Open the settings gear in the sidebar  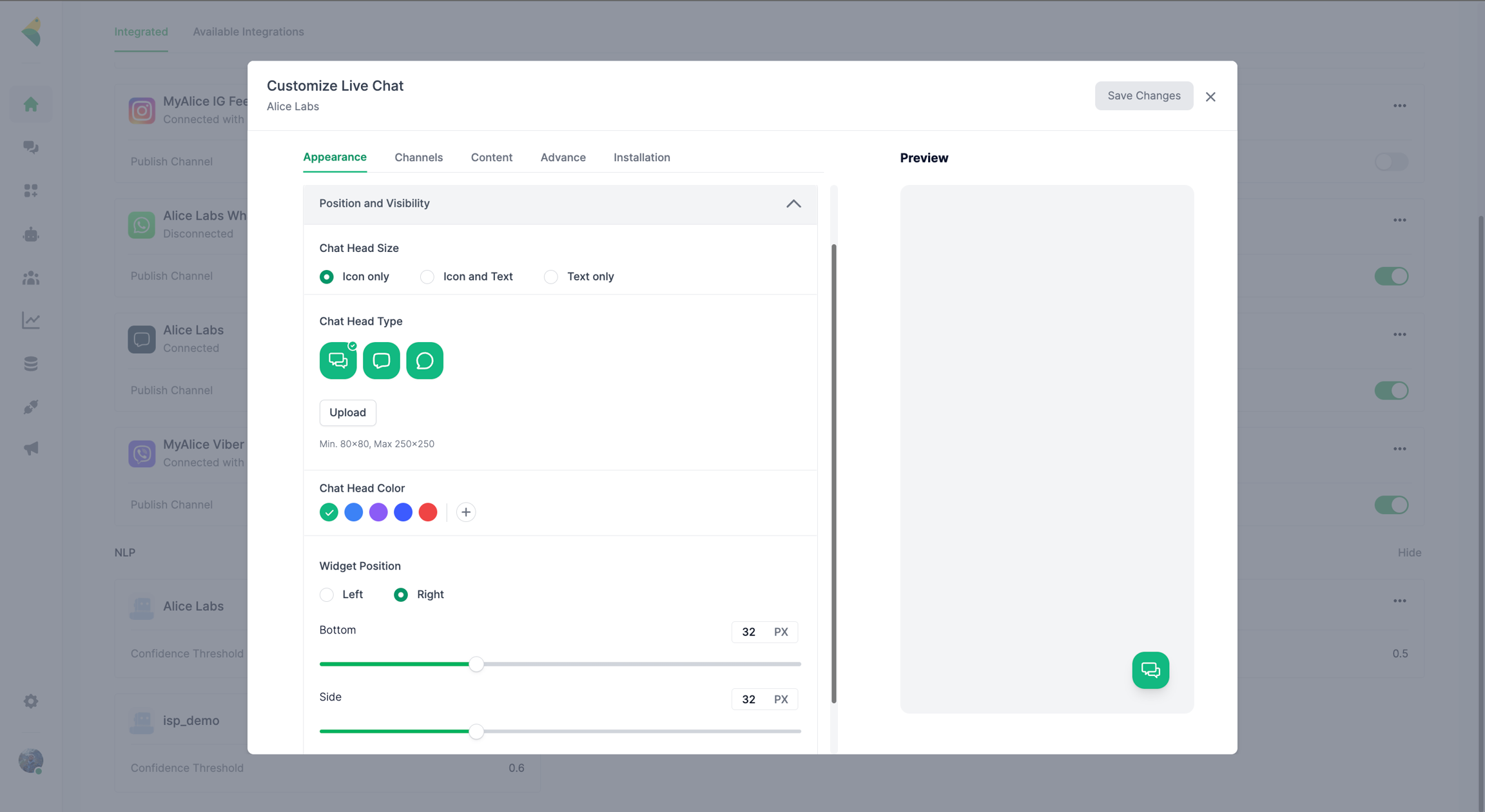31,701
